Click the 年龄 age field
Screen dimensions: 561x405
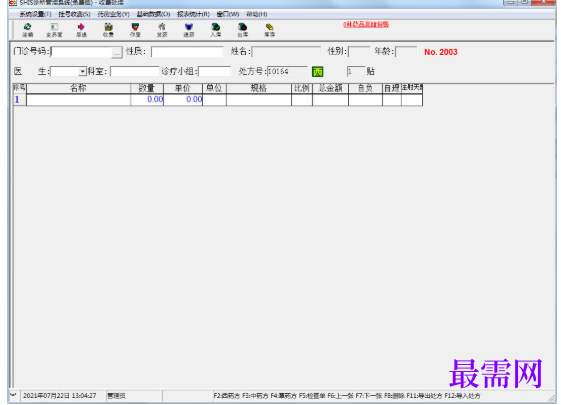click(x=406, y=52)
